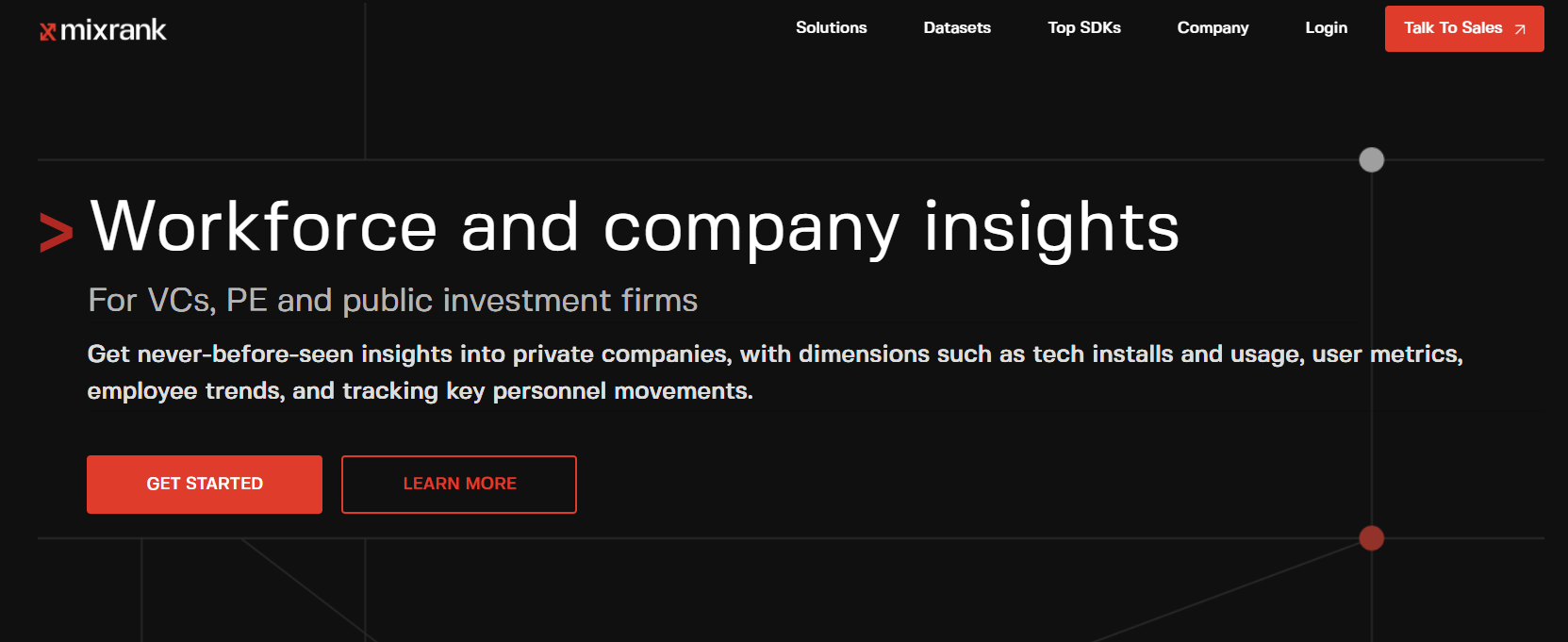Click the red circle node near the bottom right
Image resolution: width=1568 pixels, height=642 pixels.
[1372, 538]
